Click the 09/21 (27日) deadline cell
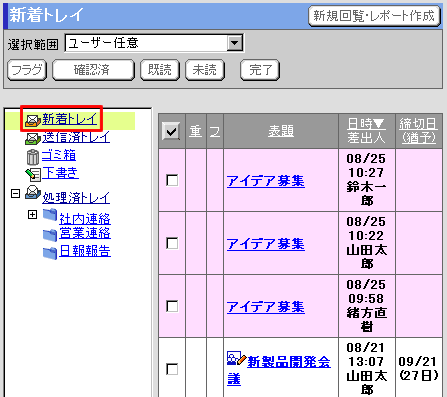Viewport: 447px width, 397px height. (x=419, y=368)
